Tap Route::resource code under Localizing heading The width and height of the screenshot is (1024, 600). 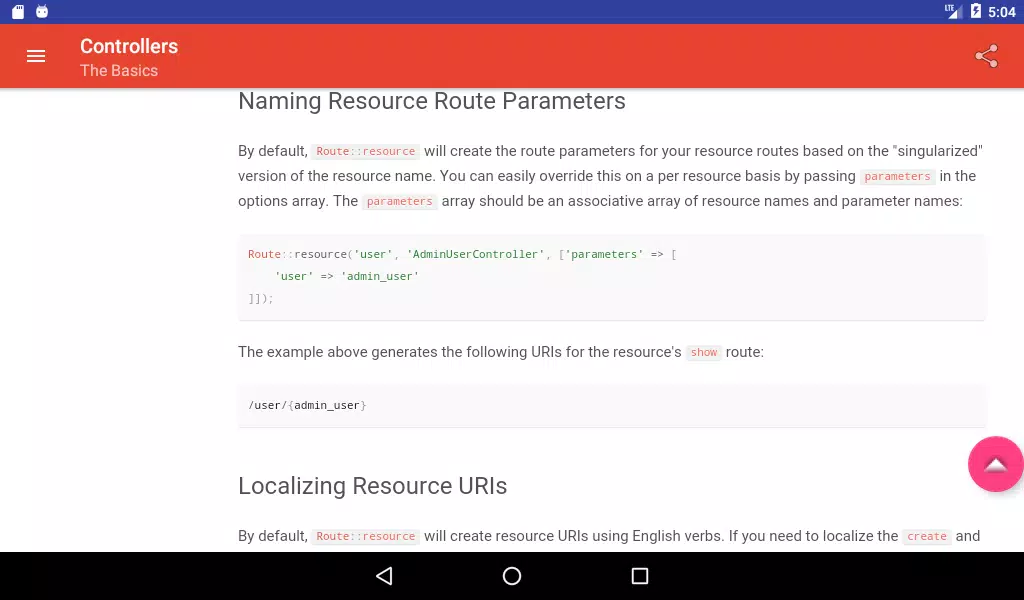point(366,536)
